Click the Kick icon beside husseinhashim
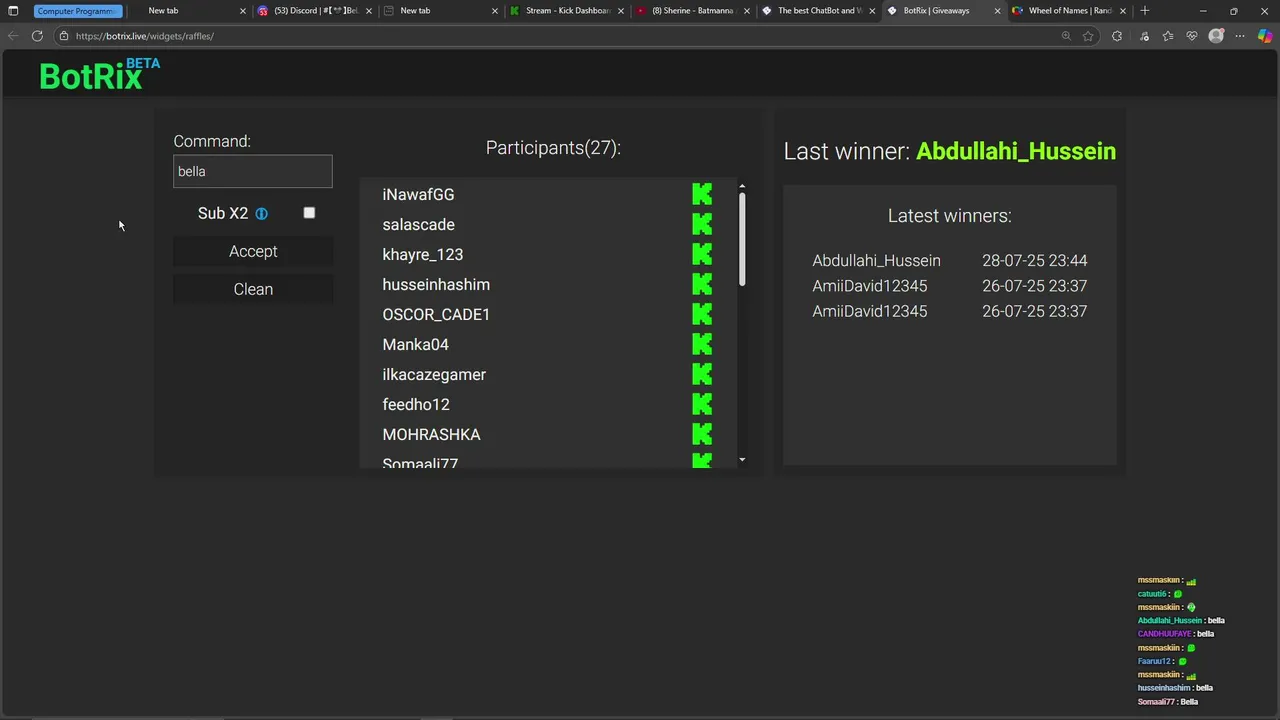Viewport: 1280px width, 720px height. [x=702, y=284]
